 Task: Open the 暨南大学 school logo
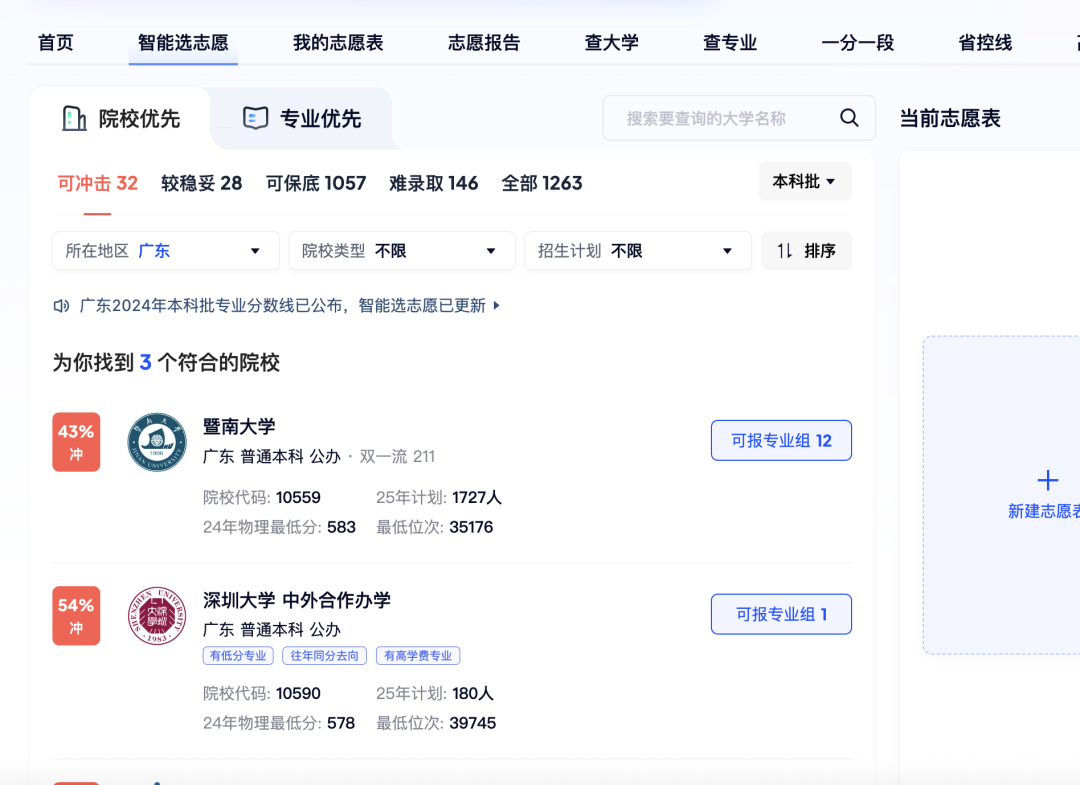click(x=157, y=442)
